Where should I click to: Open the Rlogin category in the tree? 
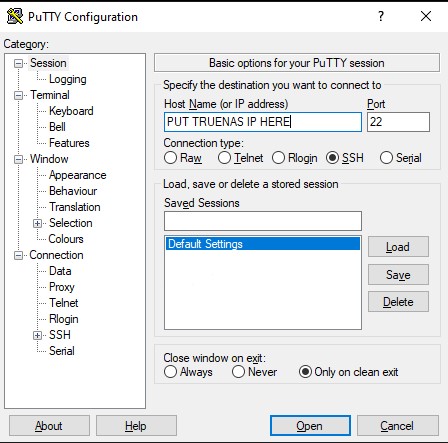[64, 319]
